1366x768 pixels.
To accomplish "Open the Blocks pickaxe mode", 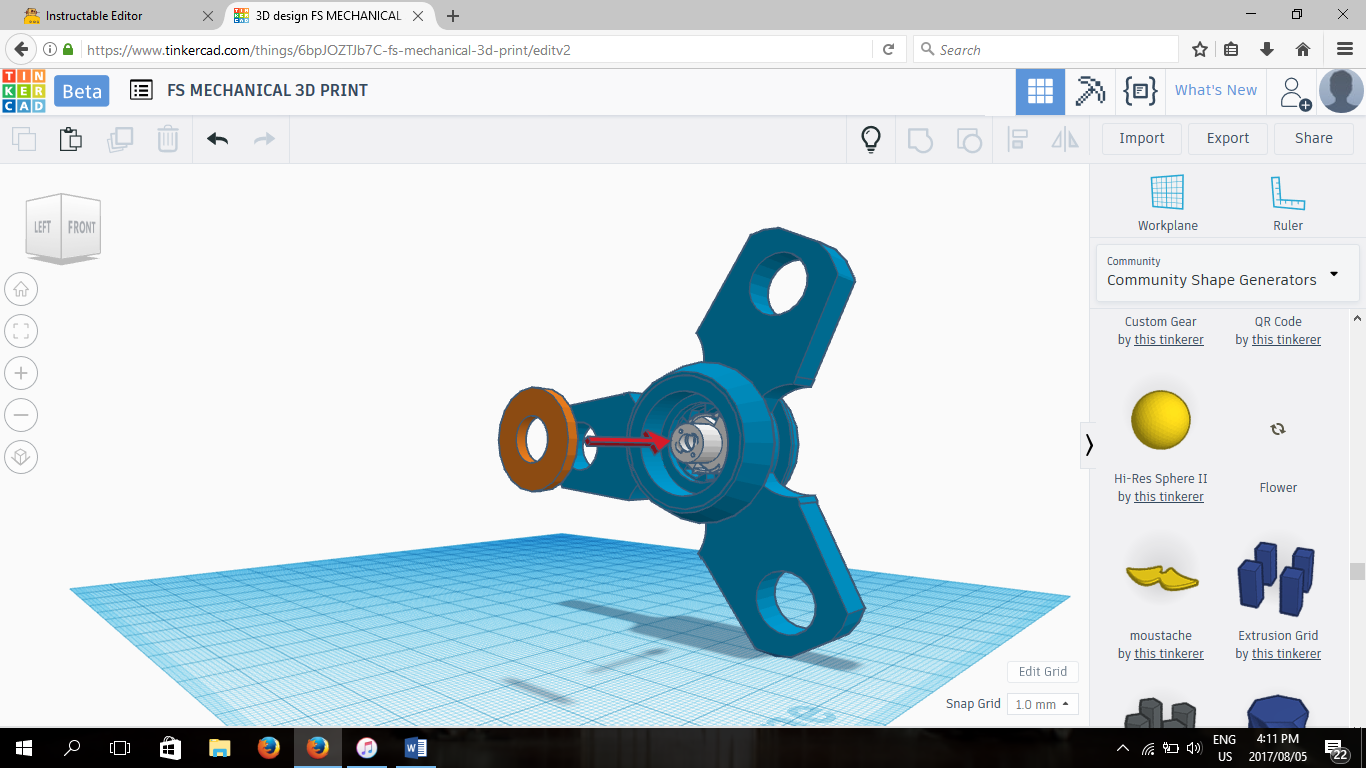I will (1089, 92).
